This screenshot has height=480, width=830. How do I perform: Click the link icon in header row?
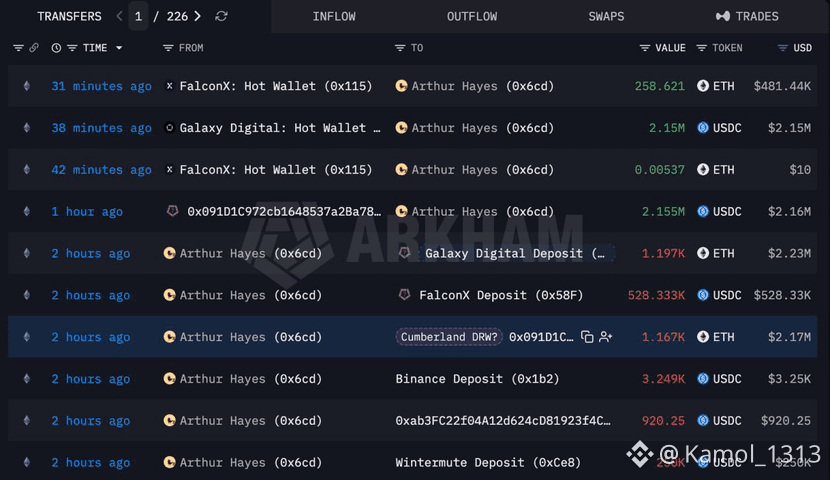tap(34, 48)
